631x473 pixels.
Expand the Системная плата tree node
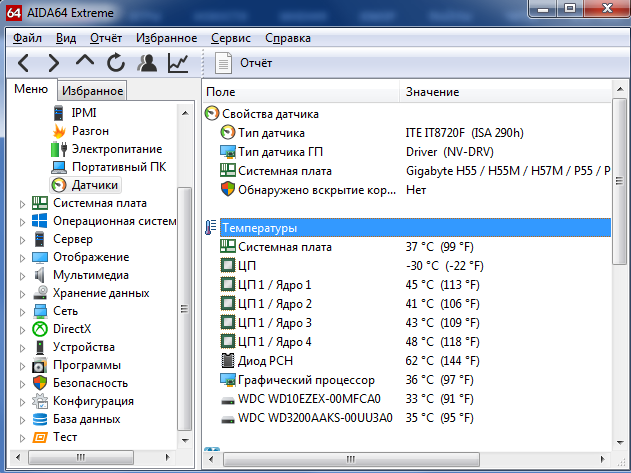click(x=22, y=204)
